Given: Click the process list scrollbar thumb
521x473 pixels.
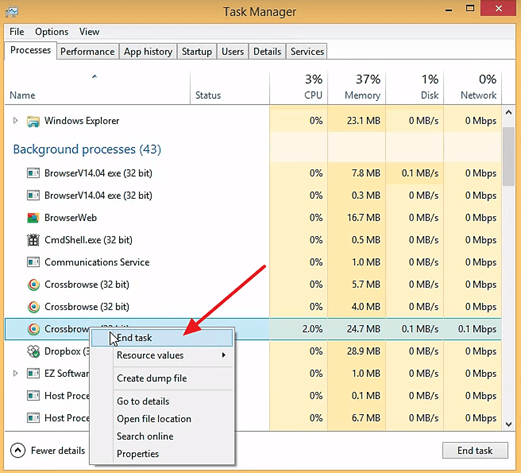Looking at the screenshot, I should [508, 156].
